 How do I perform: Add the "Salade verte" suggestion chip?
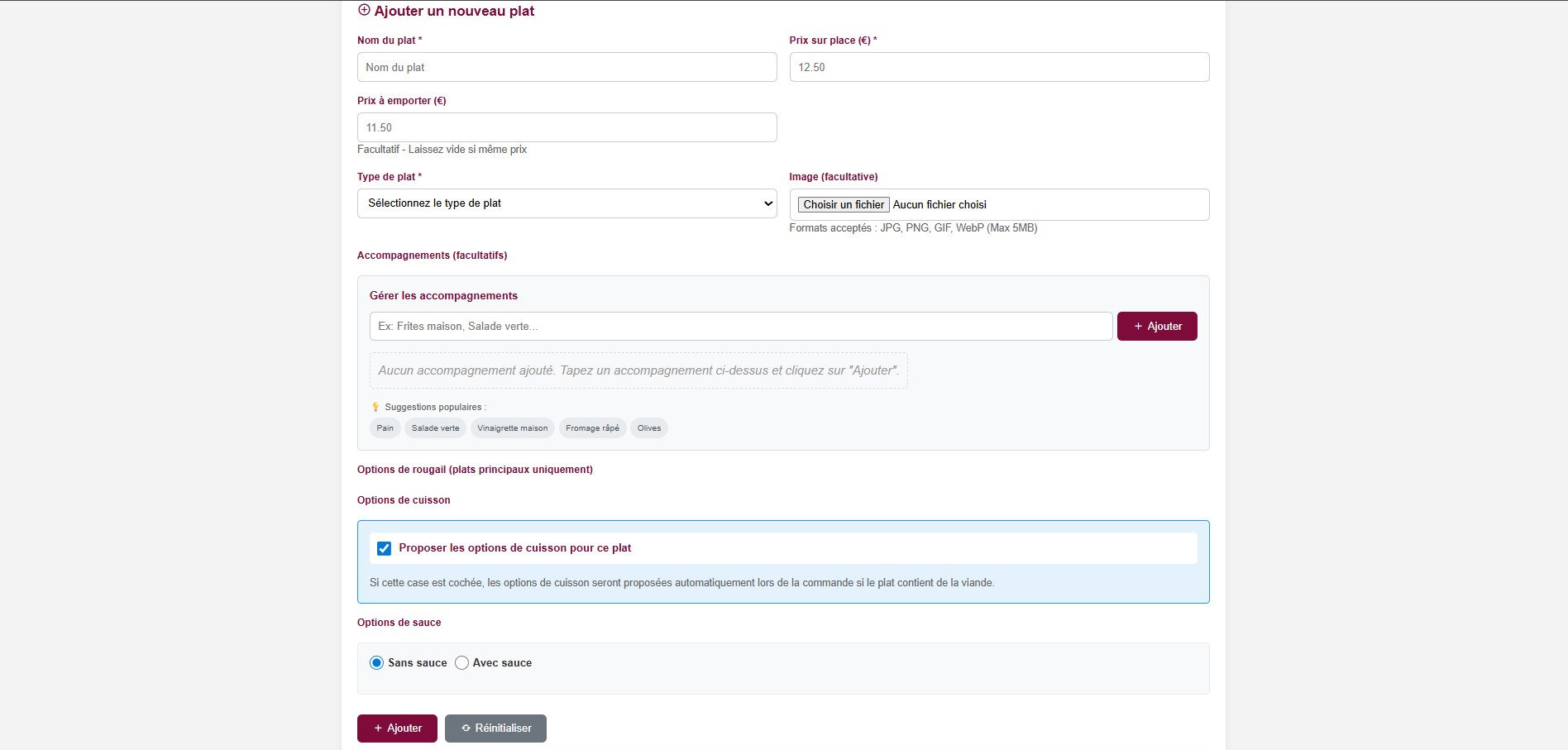click(435, 428)
